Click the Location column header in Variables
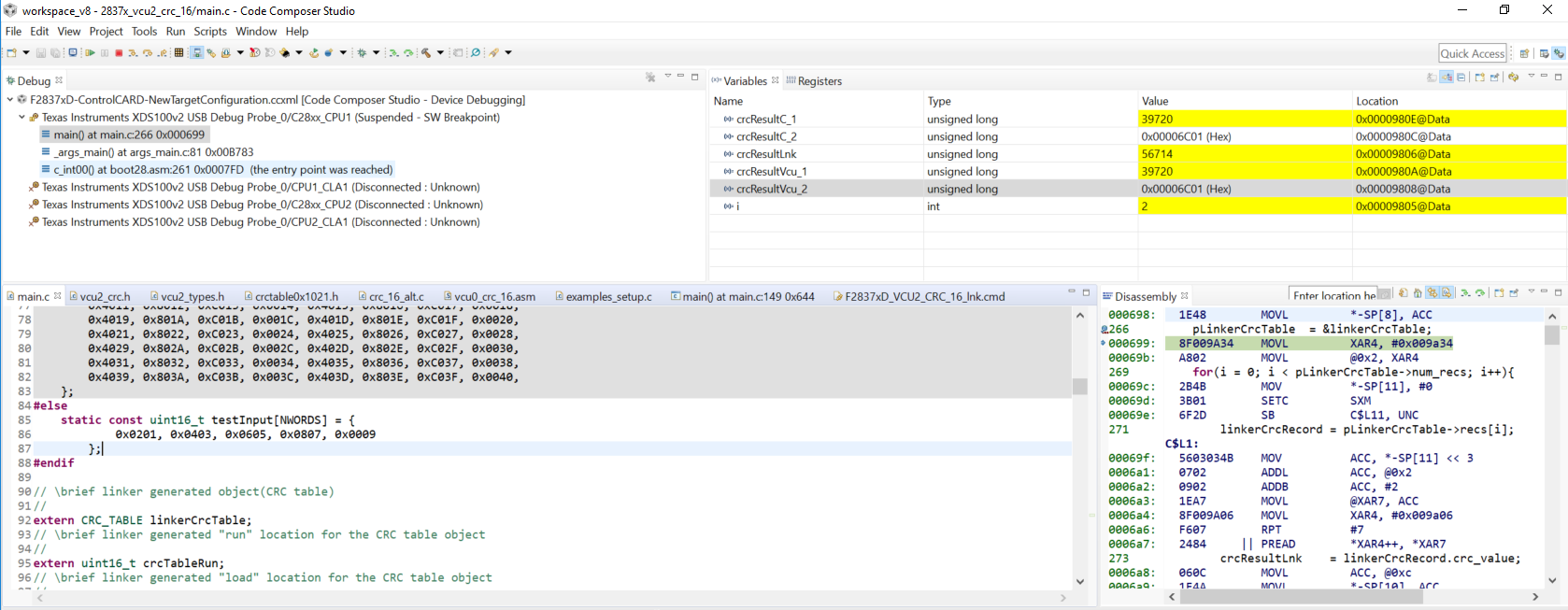The height and width of the screenshot is (610, 1568). click(1459, 101)
